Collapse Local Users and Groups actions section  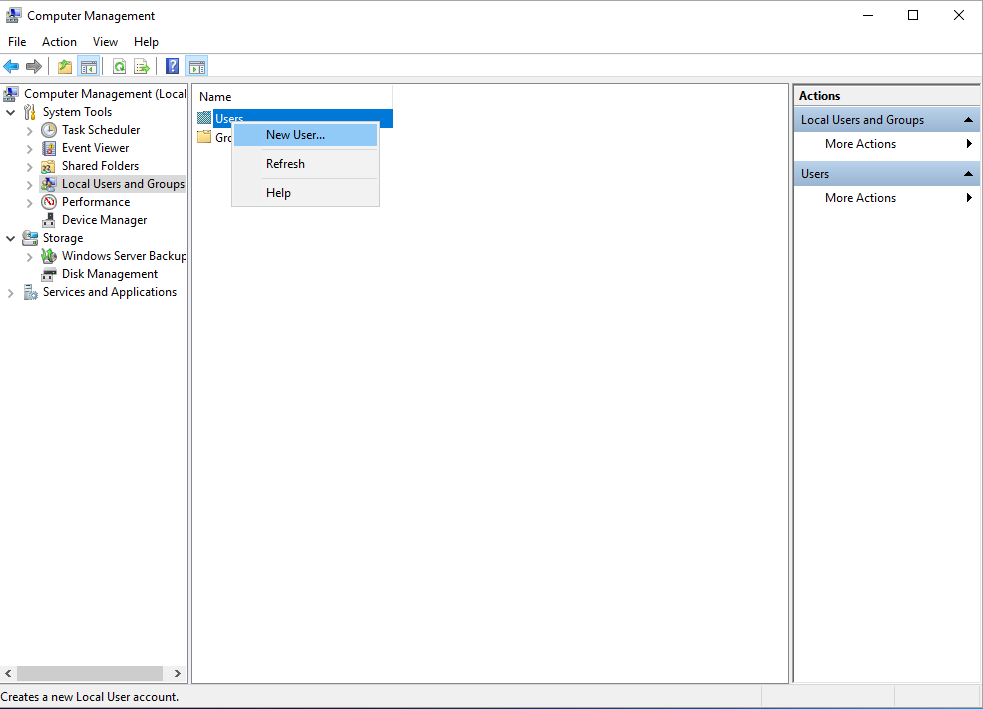(968, 120)
